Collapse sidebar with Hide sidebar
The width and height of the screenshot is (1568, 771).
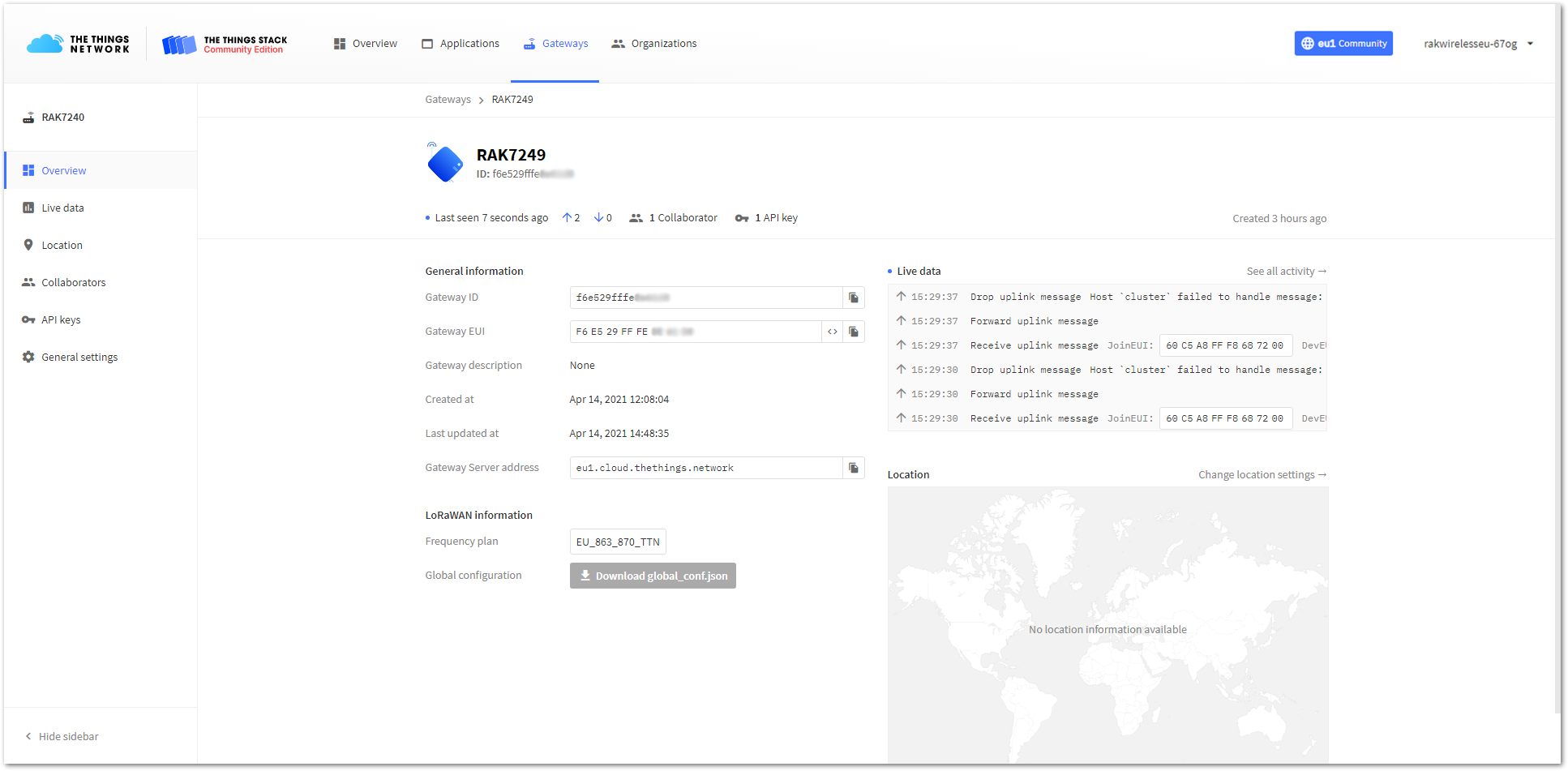click(62, 736)
